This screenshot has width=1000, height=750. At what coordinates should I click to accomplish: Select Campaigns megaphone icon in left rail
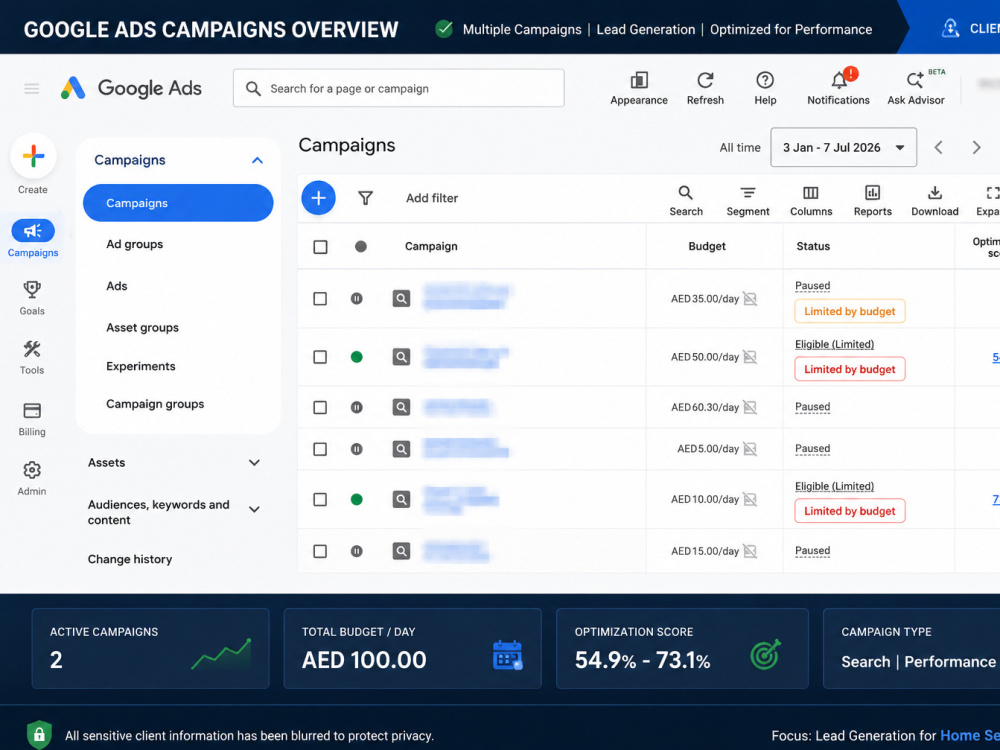click(x=33, y=231)
